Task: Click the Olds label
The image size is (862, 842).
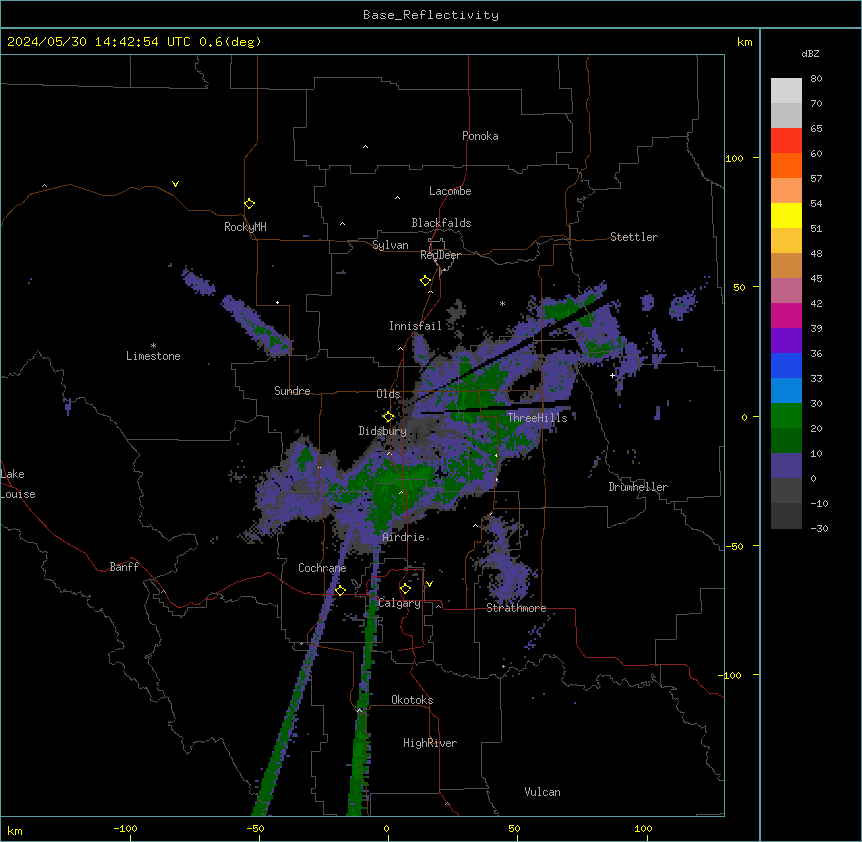Action: (x=388, y=394)
